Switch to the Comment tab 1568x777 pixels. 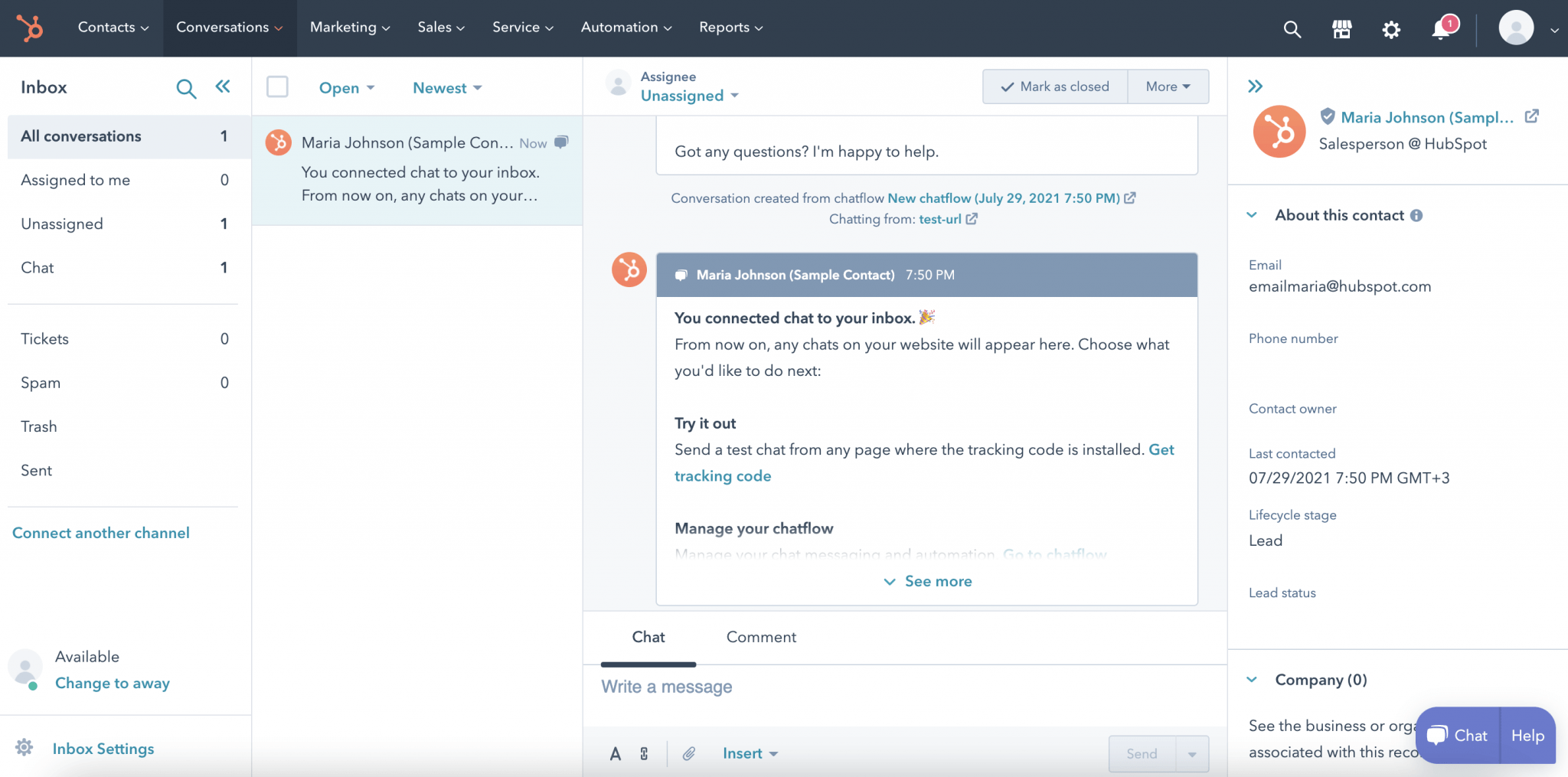(x=760, y=636)
